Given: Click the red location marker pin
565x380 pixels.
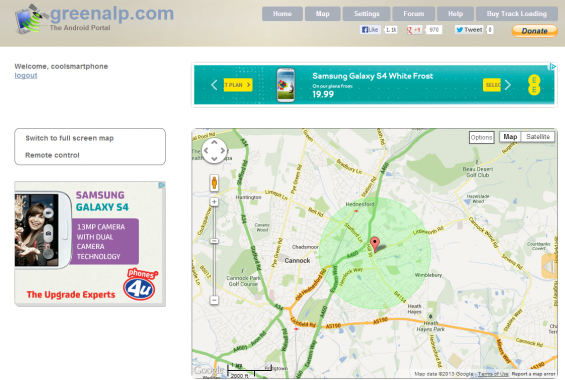Looking at the screenshot, I should click(375, 244).
